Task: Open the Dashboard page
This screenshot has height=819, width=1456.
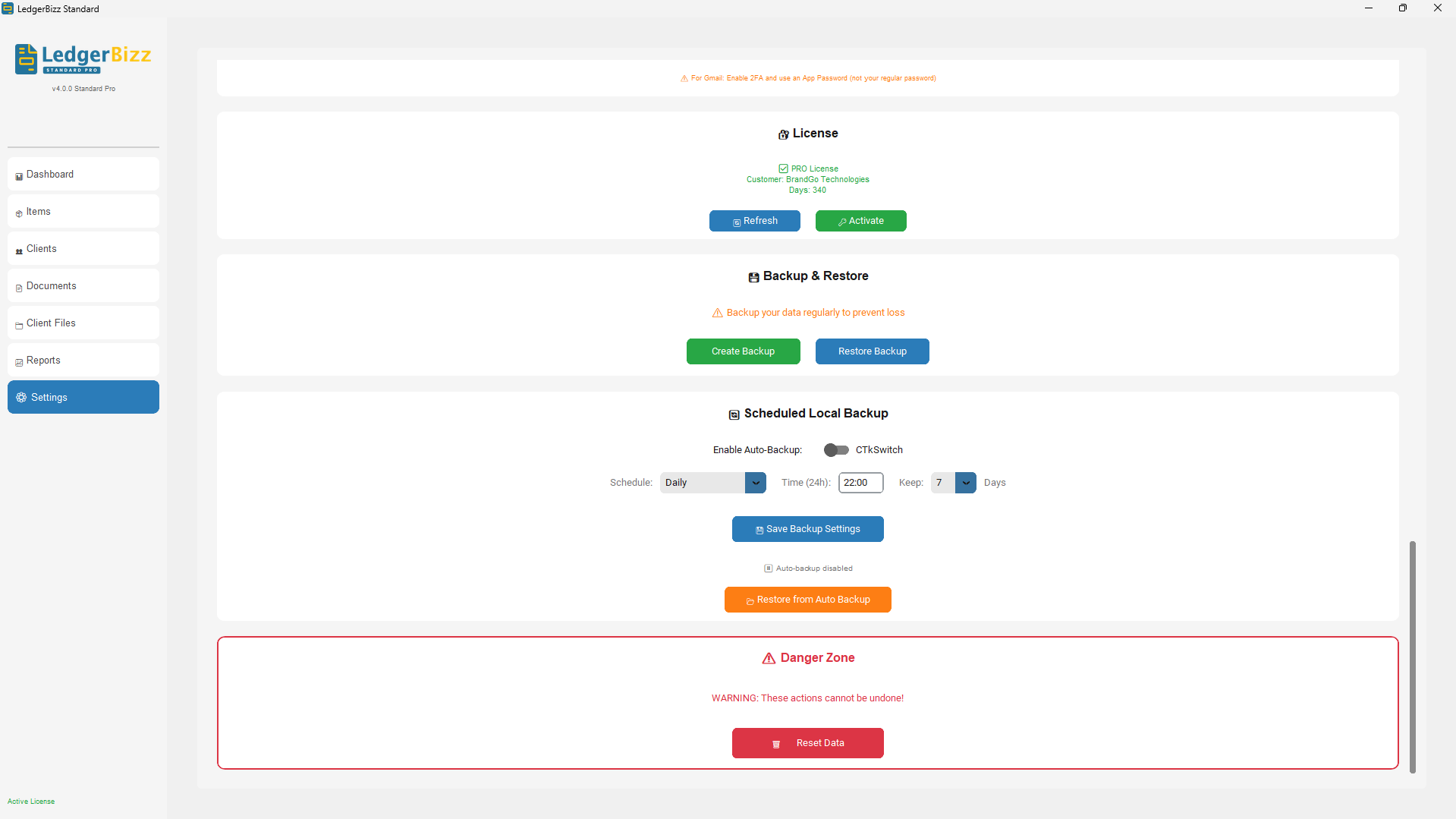Action: [x=83, y=174]
